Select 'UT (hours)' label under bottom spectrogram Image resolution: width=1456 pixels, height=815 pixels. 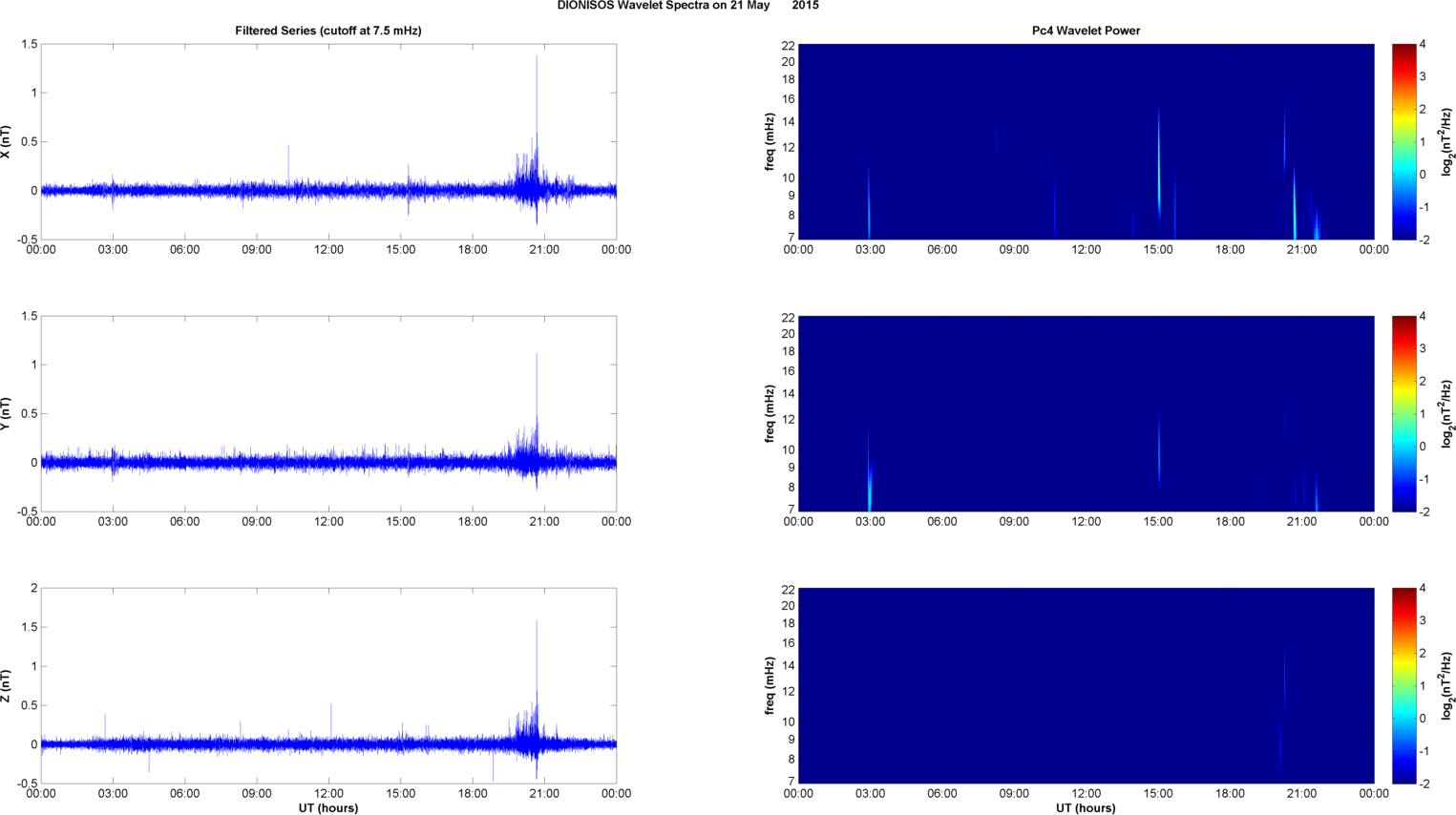[1086, 808]
